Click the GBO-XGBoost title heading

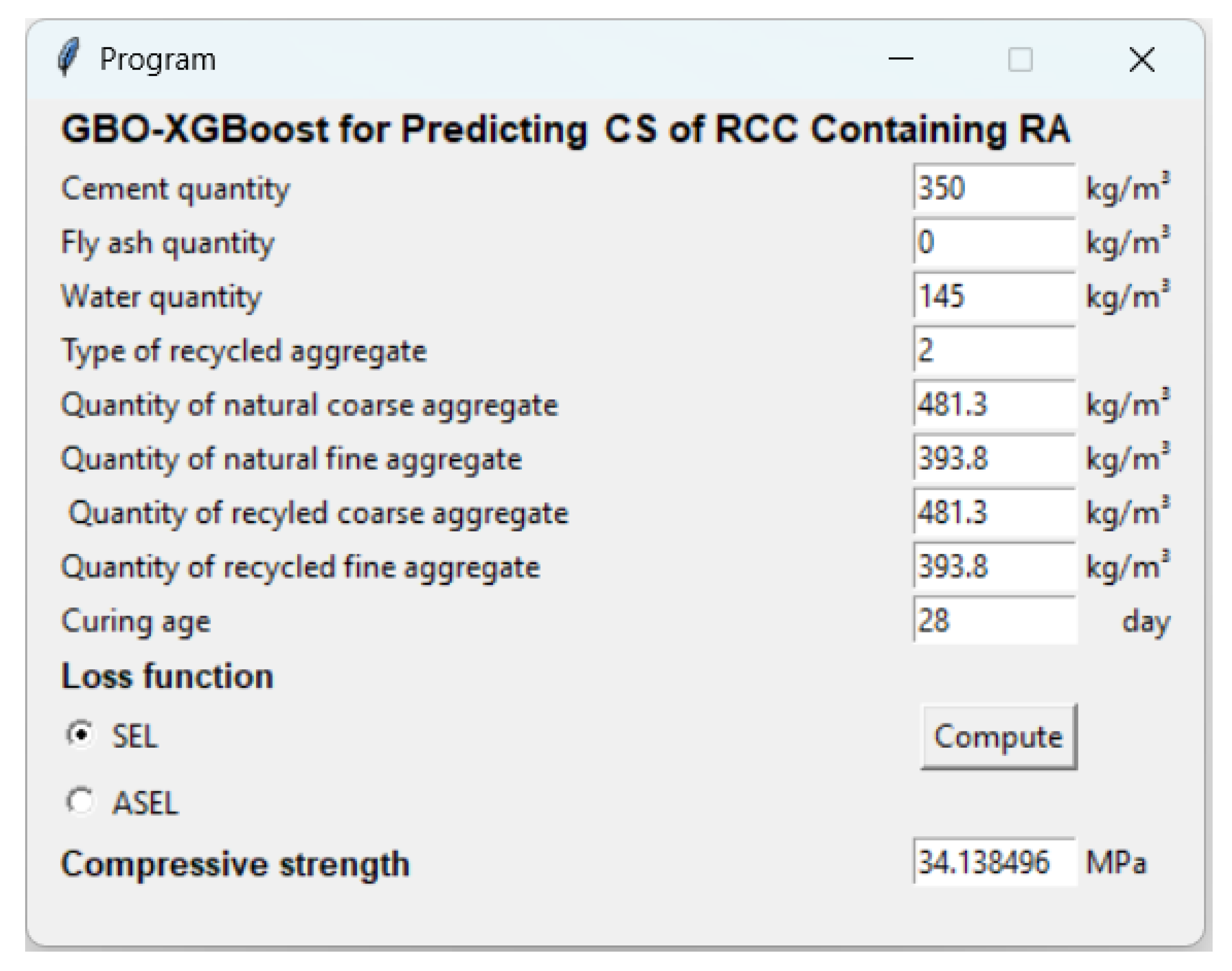[x=566, y=129]
